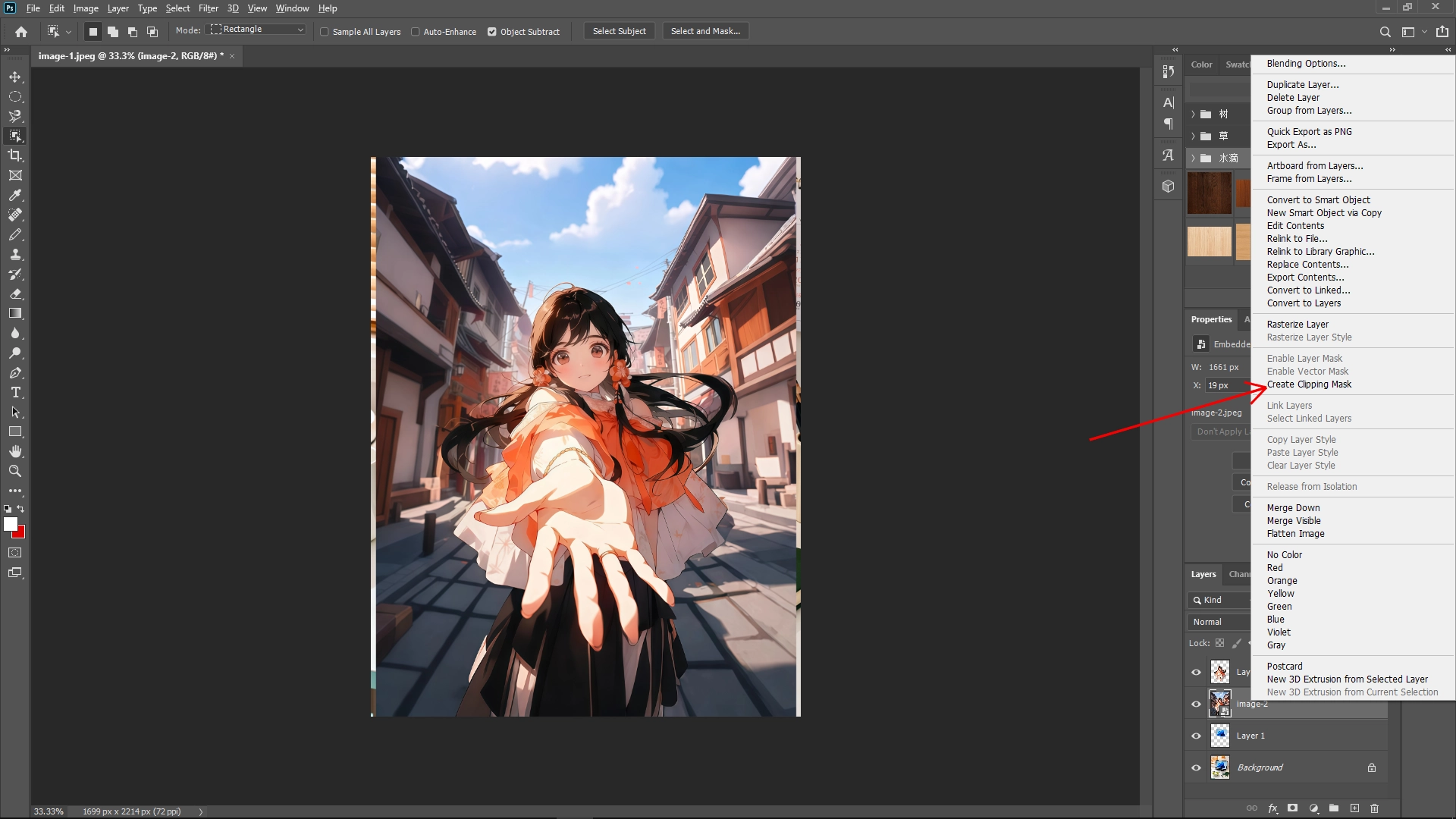Click the Select Subject button

tap(619, 31)
